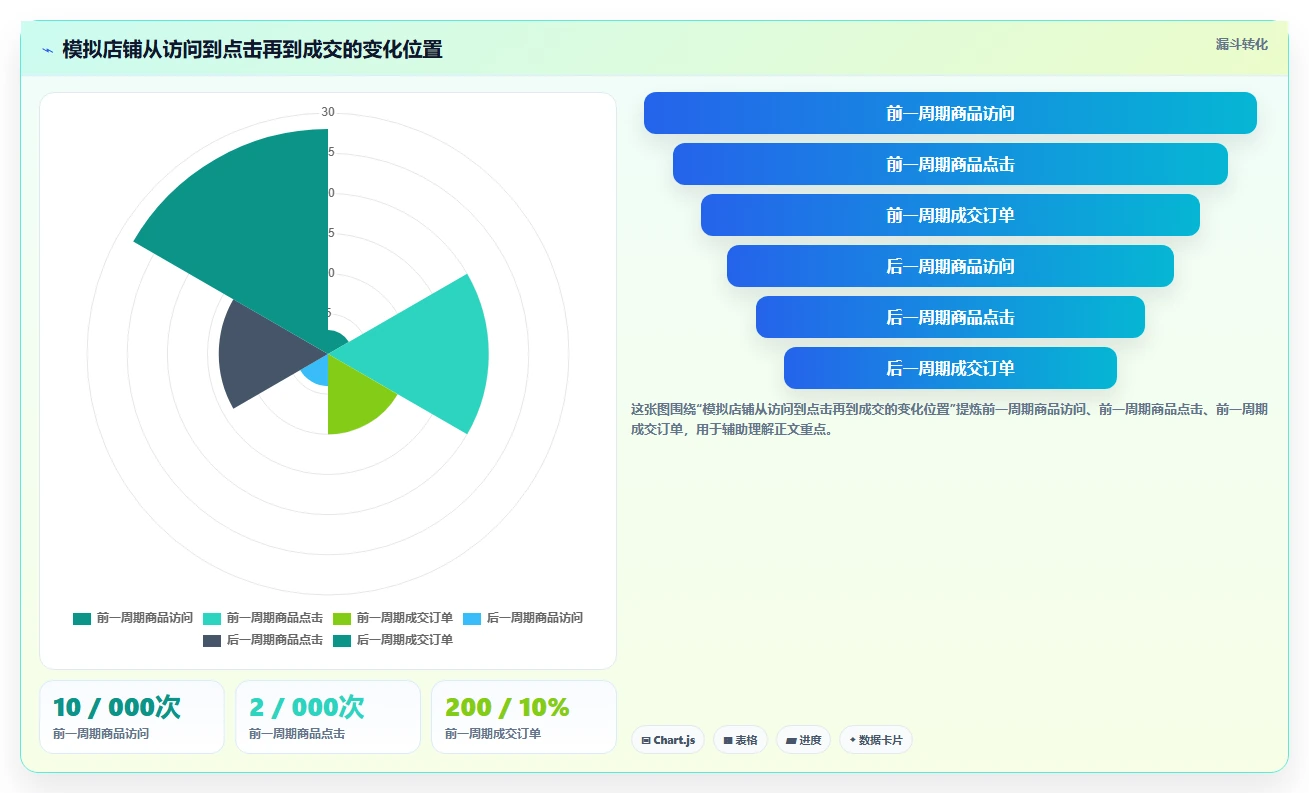The width and height of the screenshot is (1309, 793).
Task: Click the card title 模拟店铺从访问到点击再到成交的变化位置
Action: [252, 50]
